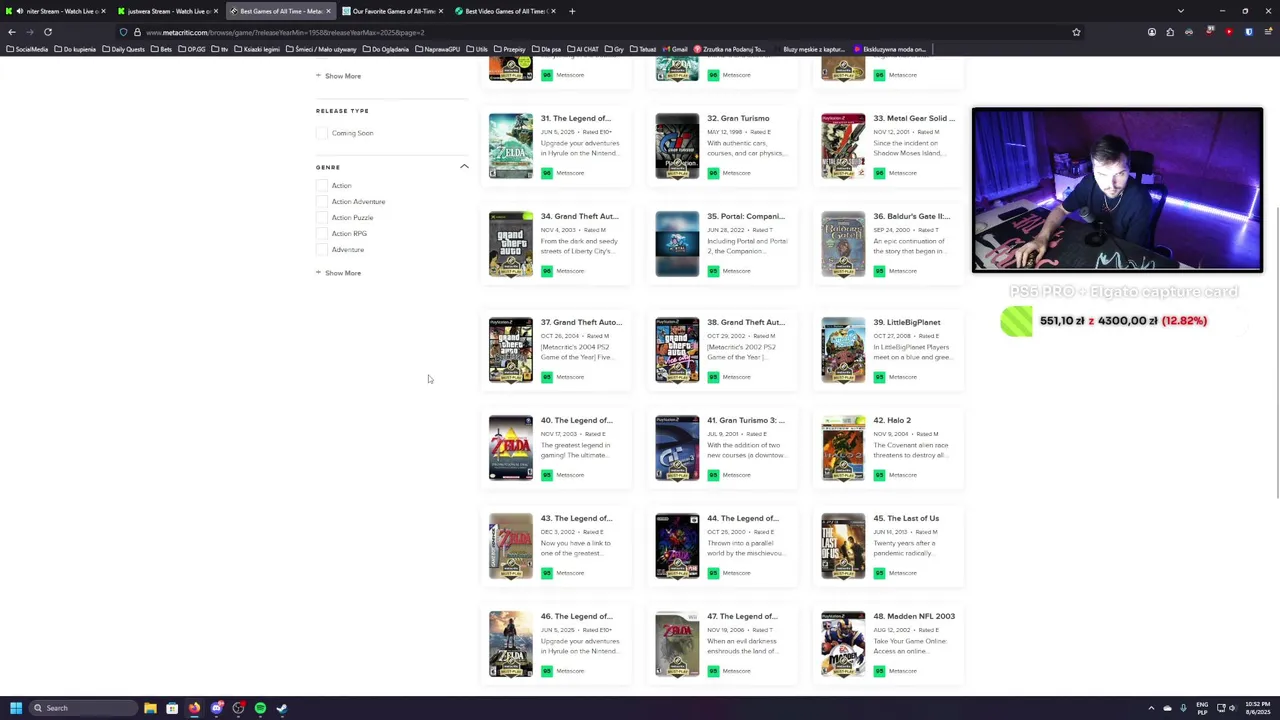Open the list all tabs dropdown
This screenshot has width=1280, height=720.
(x=1180, y=11)
